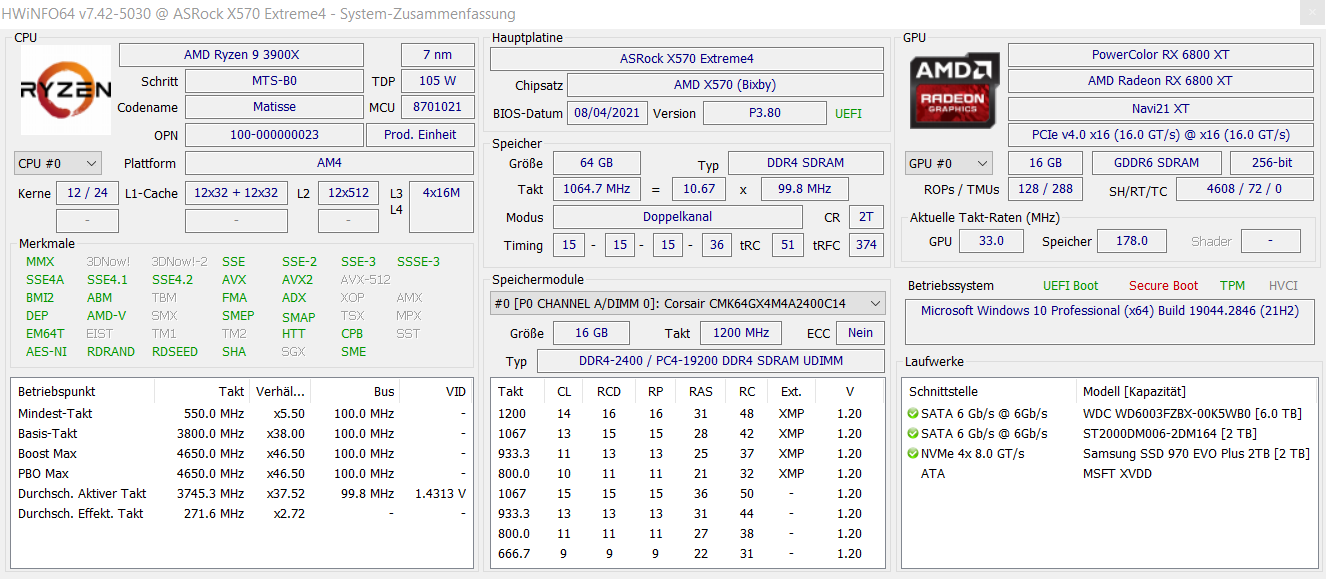Click the SSE4.2 feature label
Image resolution: width=1326 pixels, height=579 pixels.
point(172,280)
